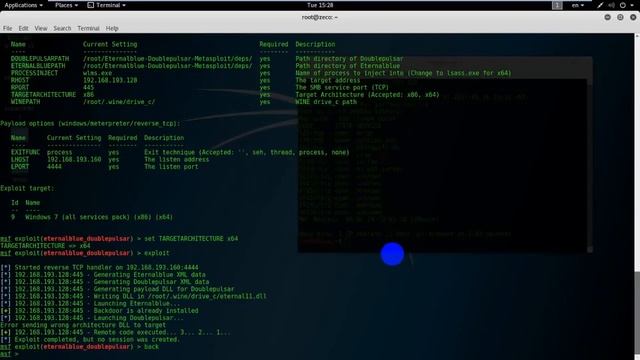Click the LPORT option name
Screen dimensions: 640x360
pyautogui.click(x=20, y=167)
